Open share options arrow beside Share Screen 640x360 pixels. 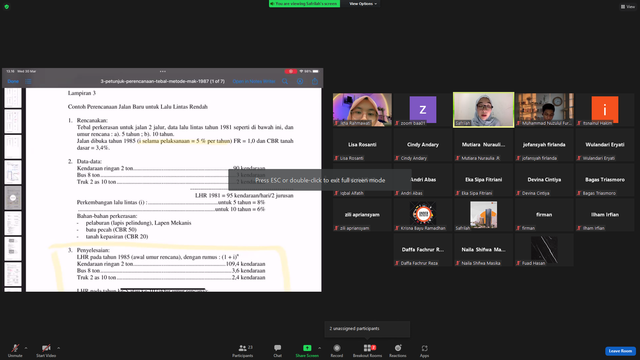(x=319, y=348)
